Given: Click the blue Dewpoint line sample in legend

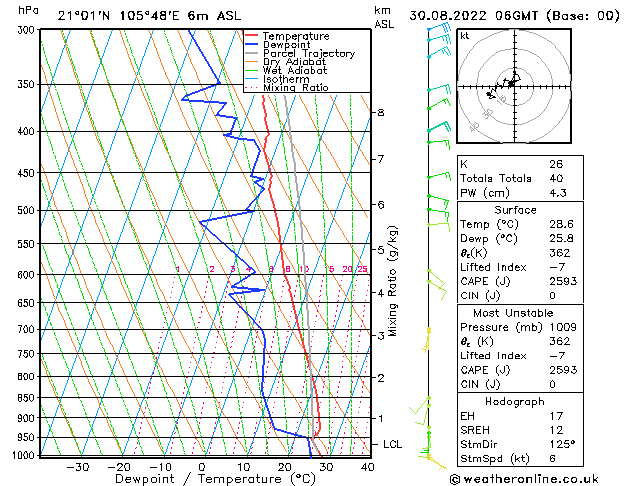Looking at the screenshot, I should [x=251, y=44].
